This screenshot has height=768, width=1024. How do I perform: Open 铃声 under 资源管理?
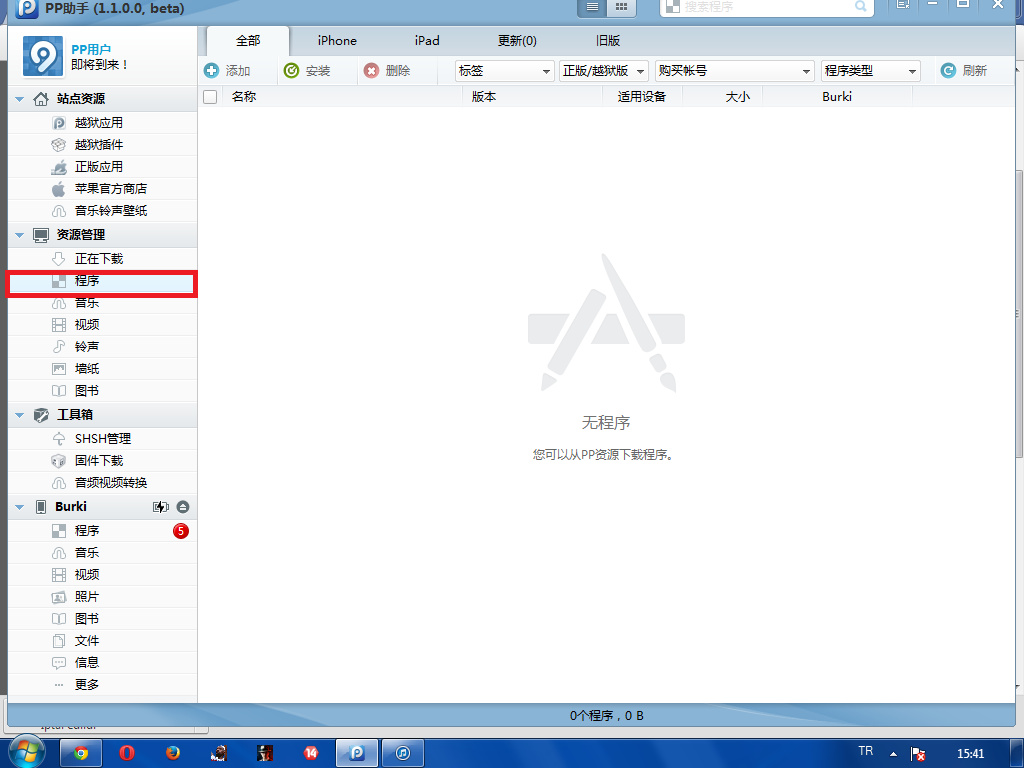click(x=102, y=347)
